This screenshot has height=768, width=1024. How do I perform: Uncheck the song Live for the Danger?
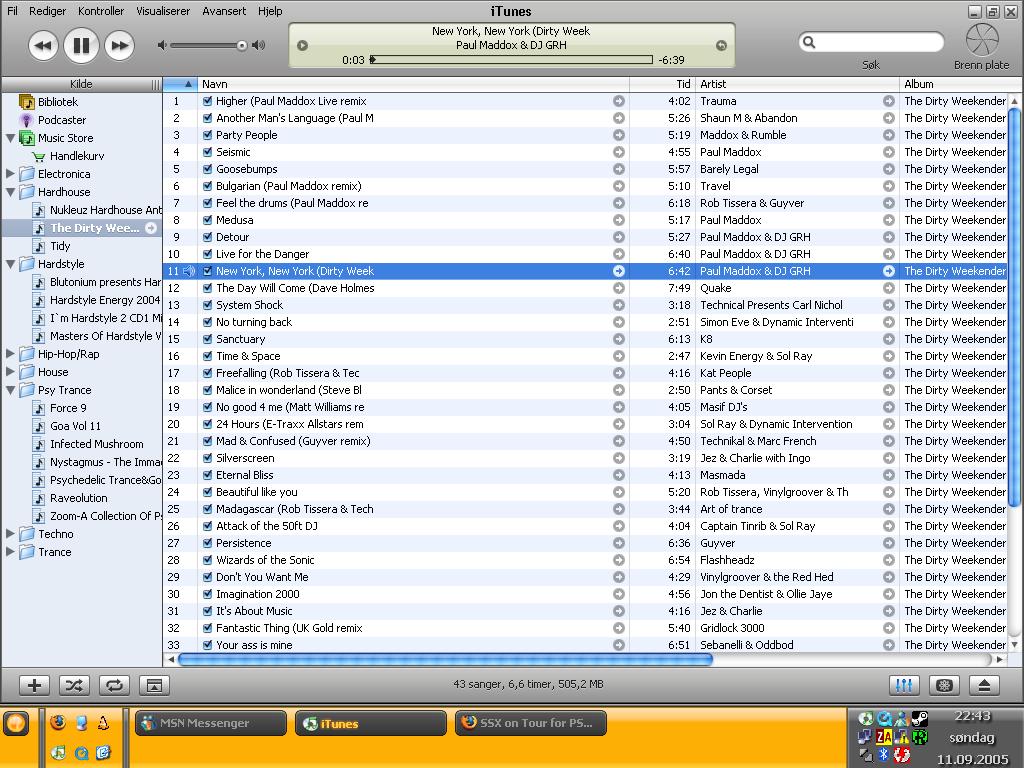click(x=207, y=254)
